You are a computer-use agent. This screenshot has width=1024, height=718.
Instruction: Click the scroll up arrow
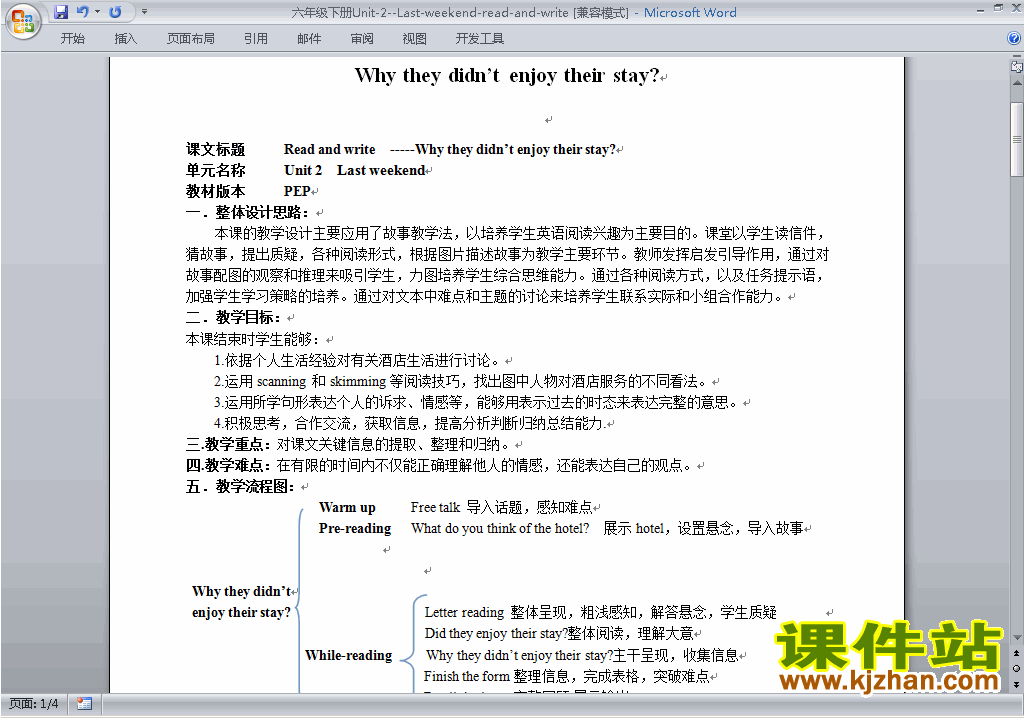tap(1016, 84)
